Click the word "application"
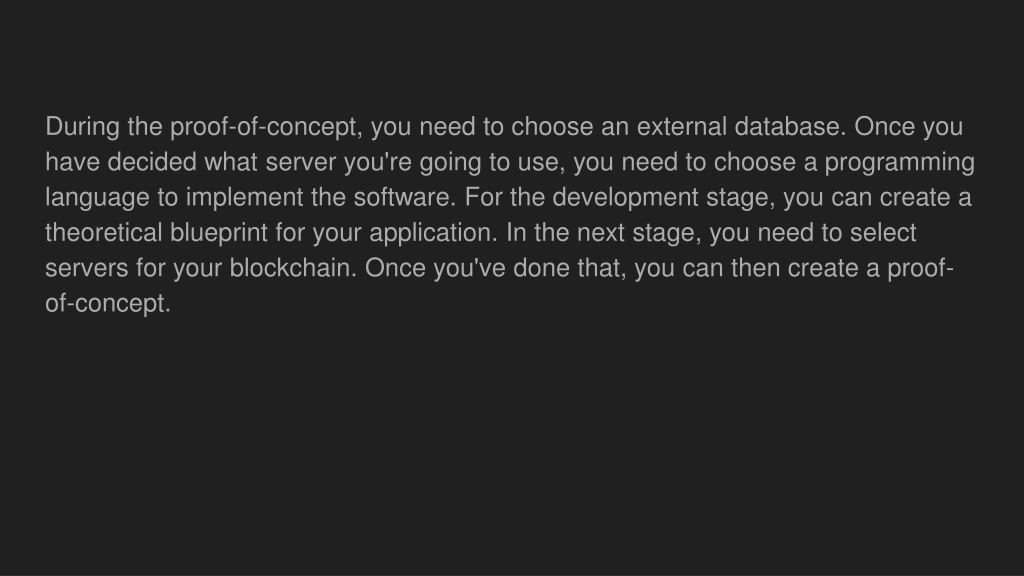This screenshot has width=1024, height=576. [434, 234]
